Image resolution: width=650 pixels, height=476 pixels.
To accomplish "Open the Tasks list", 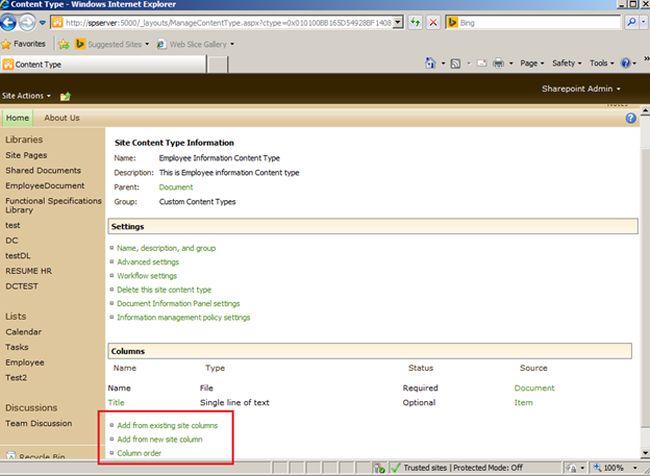I will pyautogui.click(x=17, y=347).
